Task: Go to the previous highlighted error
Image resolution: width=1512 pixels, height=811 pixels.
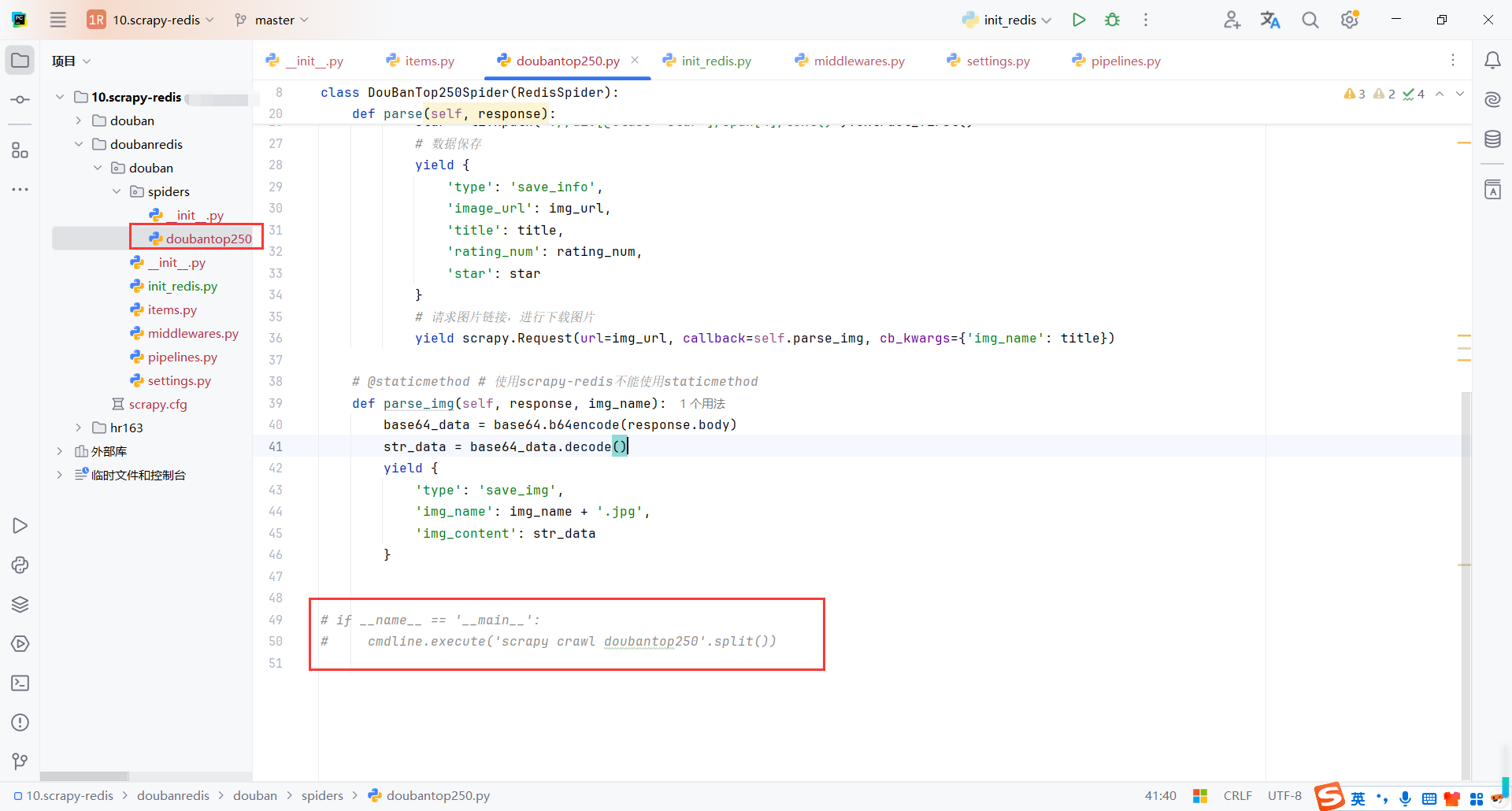Action: point(1440,94)
